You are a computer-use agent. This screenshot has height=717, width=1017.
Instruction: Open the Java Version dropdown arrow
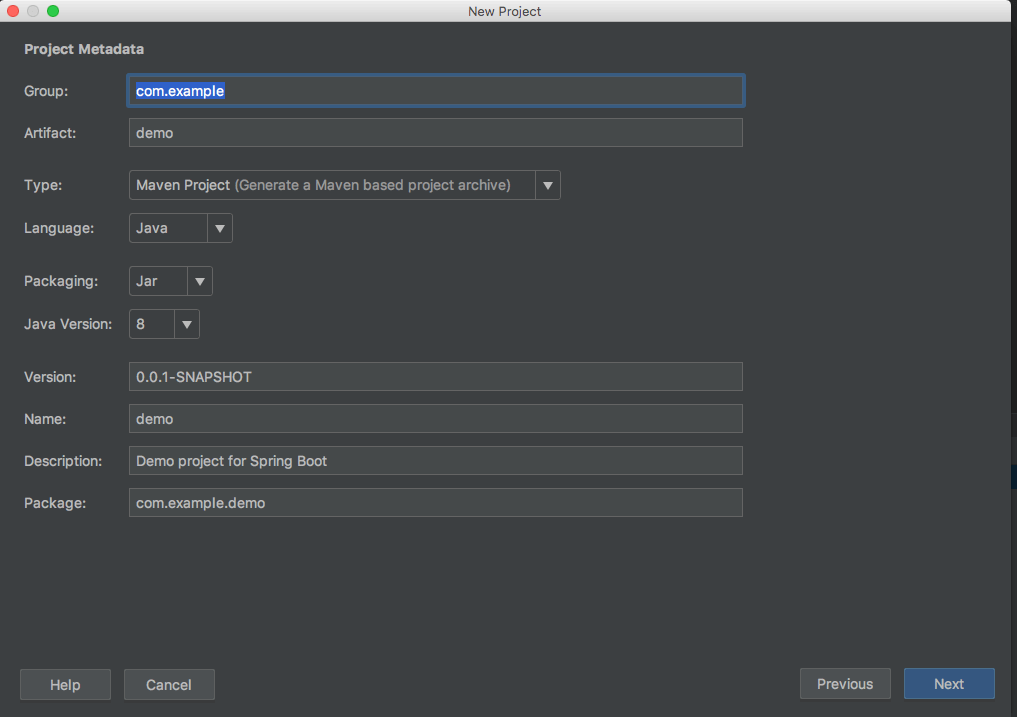pos(187,324)
